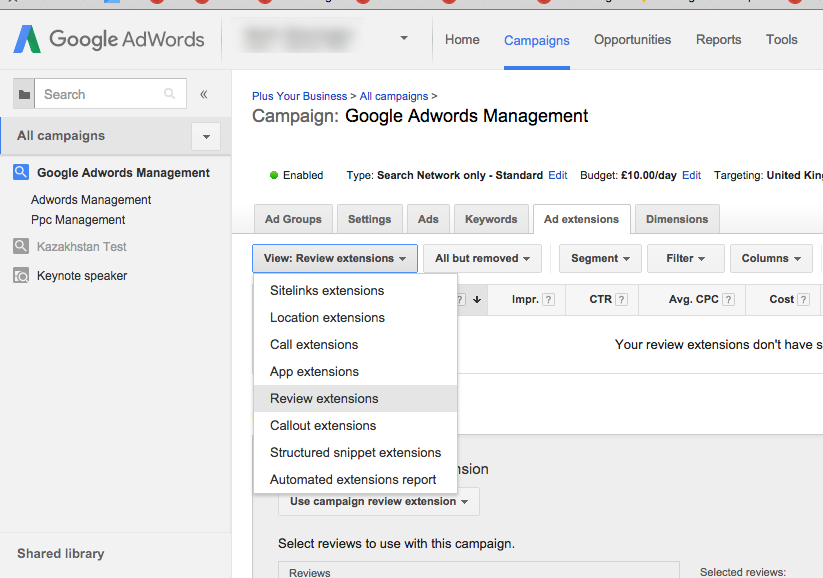Open the folder icon beside Search
This screenshot has height=578, width=823.
(24, 94)
